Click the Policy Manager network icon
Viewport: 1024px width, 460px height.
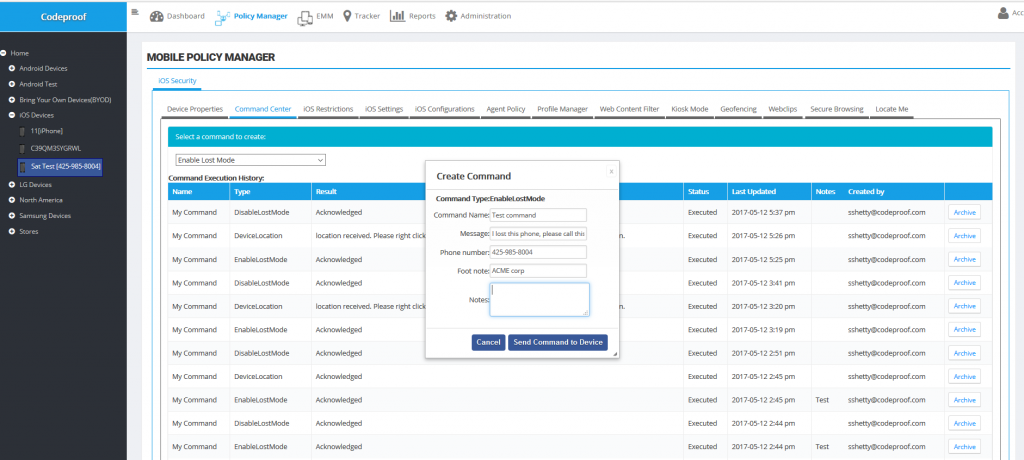click(x=223, y=16)
